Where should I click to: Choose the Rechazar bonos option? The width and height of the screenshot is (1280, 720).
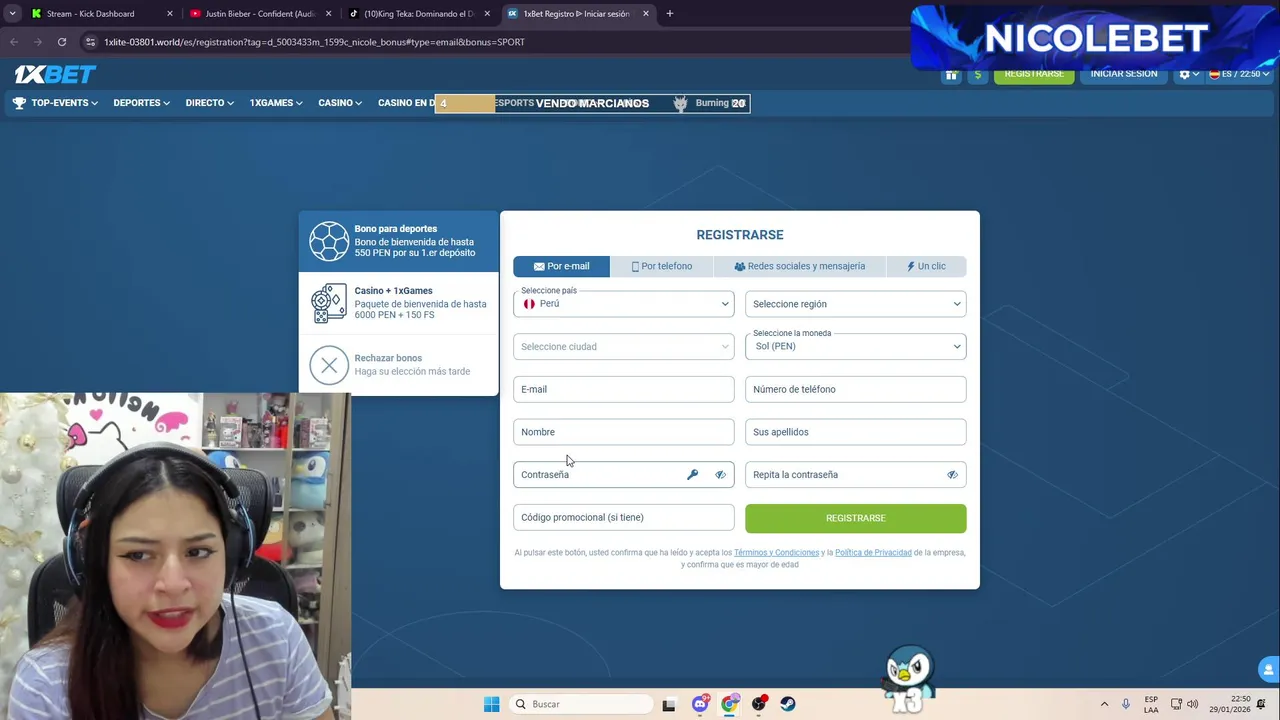coord(398,365)
